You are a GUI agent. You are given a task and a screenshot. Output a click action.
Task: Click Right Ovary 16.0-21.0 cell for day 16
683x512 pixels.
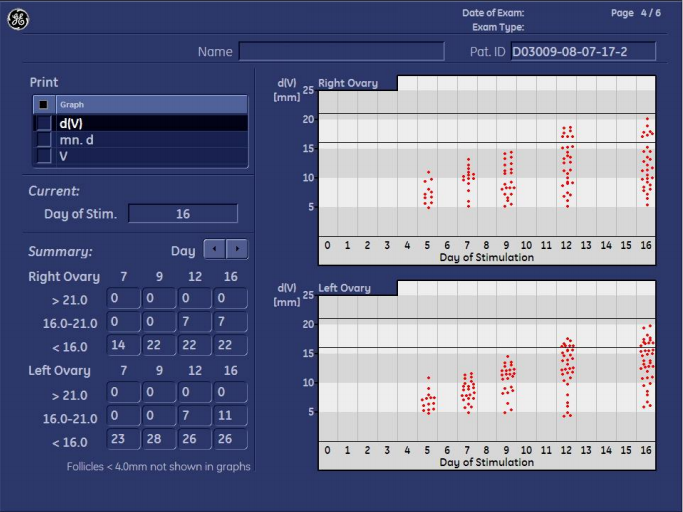pos(230,322)
